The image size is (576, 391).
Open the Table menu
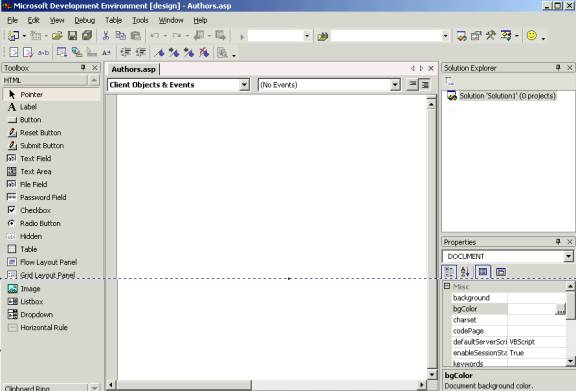pos(114,20)
